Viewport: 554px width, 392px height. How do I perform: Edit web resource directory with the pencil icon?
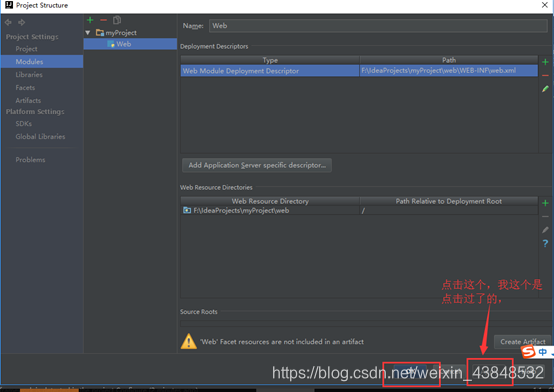(x=545, y=230)
